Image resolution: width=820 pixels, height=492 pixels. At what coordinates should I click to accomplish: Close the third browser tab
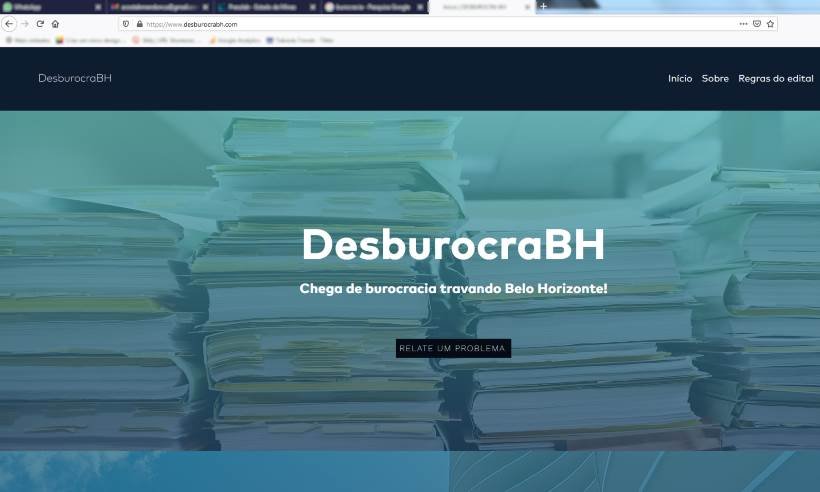(312, 7)
